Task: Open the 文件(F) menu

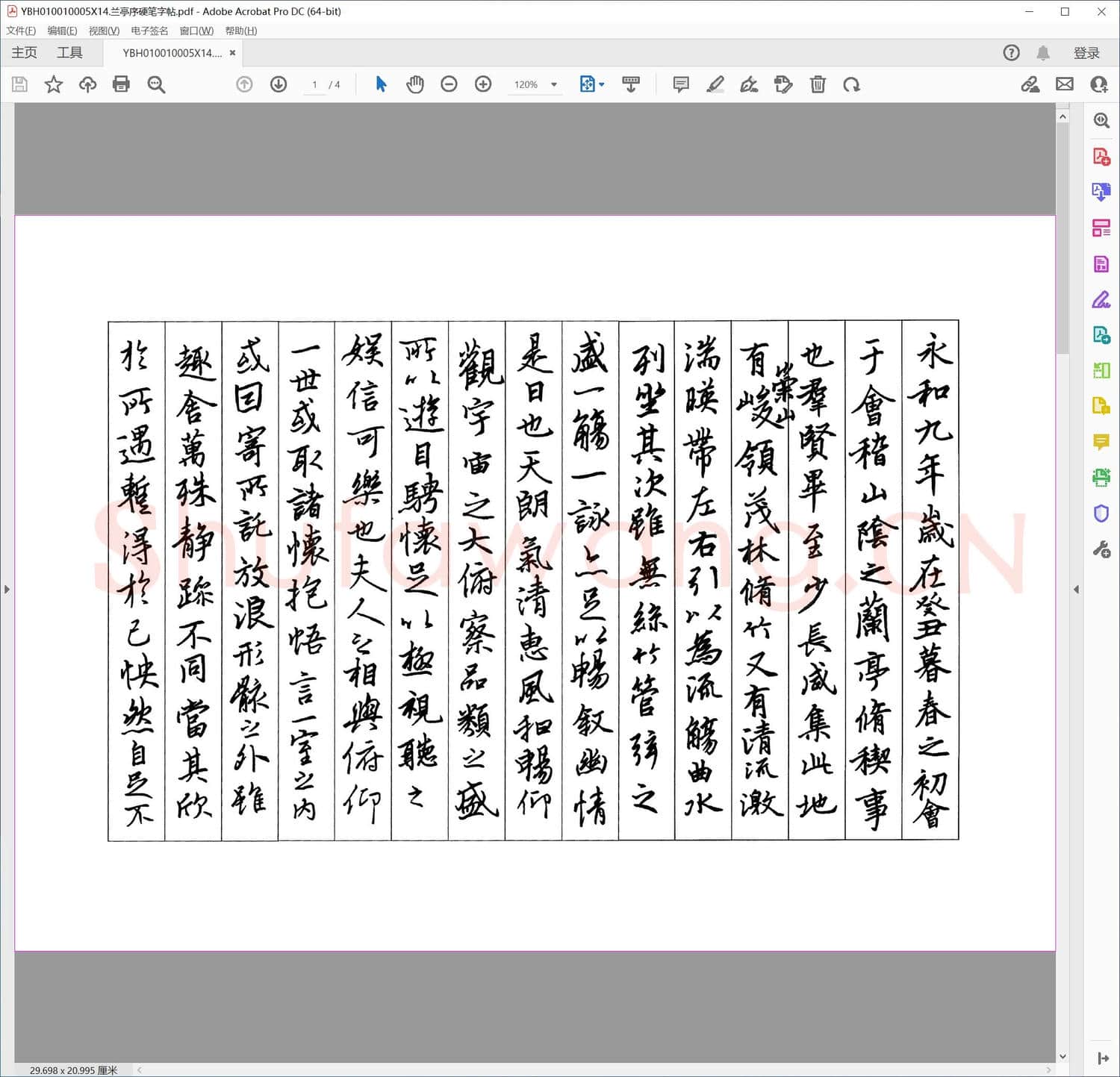Action: tap(21, 31)
